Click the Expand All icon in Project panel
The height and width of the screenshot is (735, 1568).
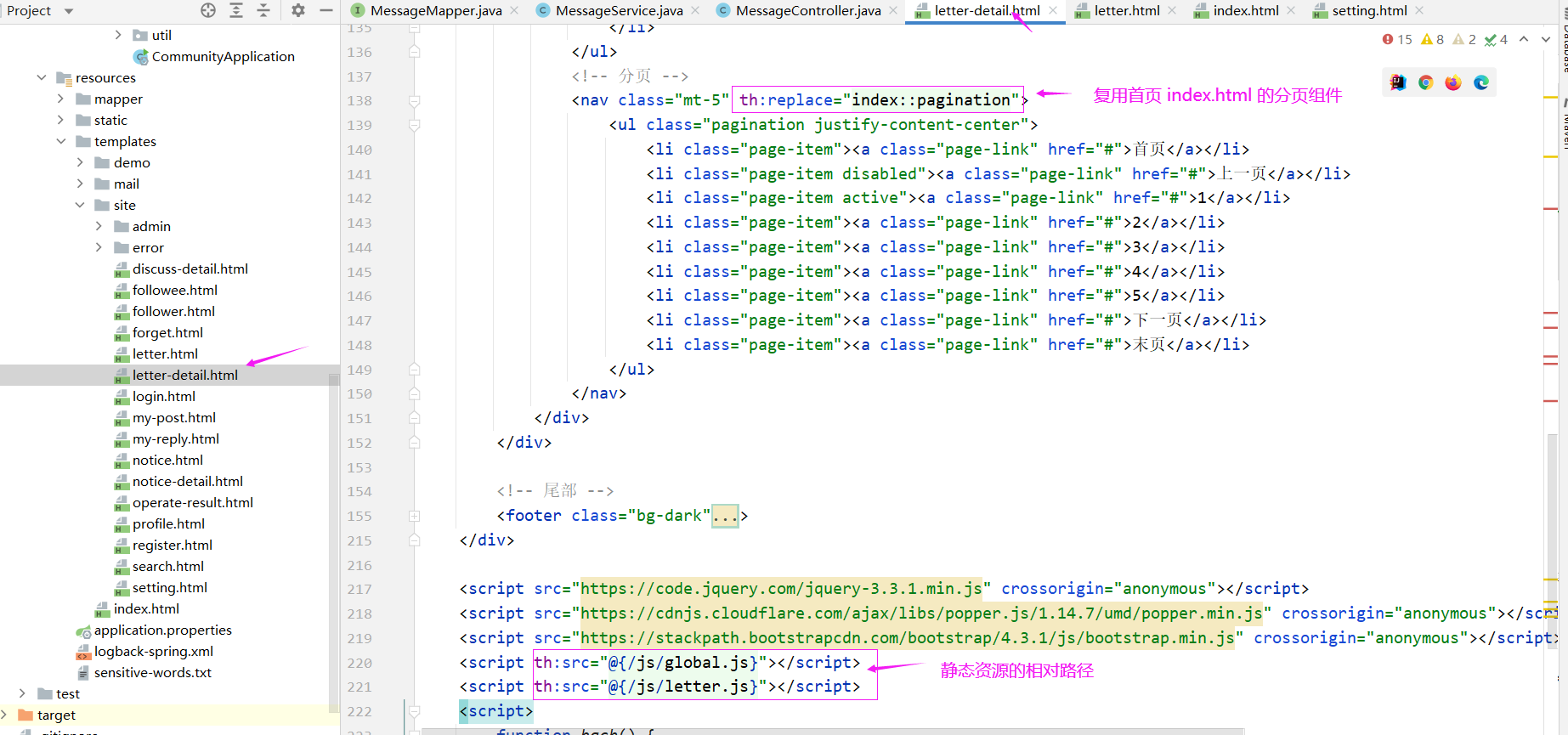[236, 10]
